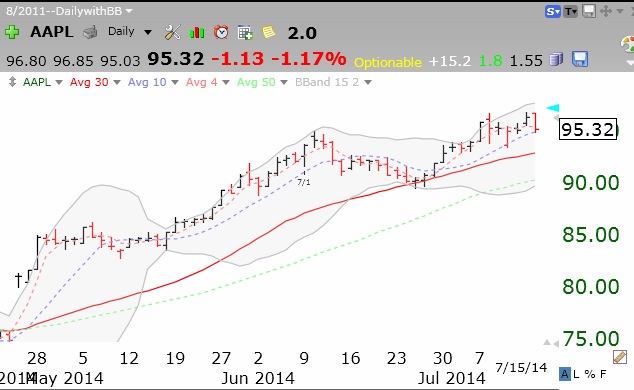Image resolution: width=634 pixels, height=390 pixels.
Task: Click the gray floppy disk icon at top
Action: [589, 11]
